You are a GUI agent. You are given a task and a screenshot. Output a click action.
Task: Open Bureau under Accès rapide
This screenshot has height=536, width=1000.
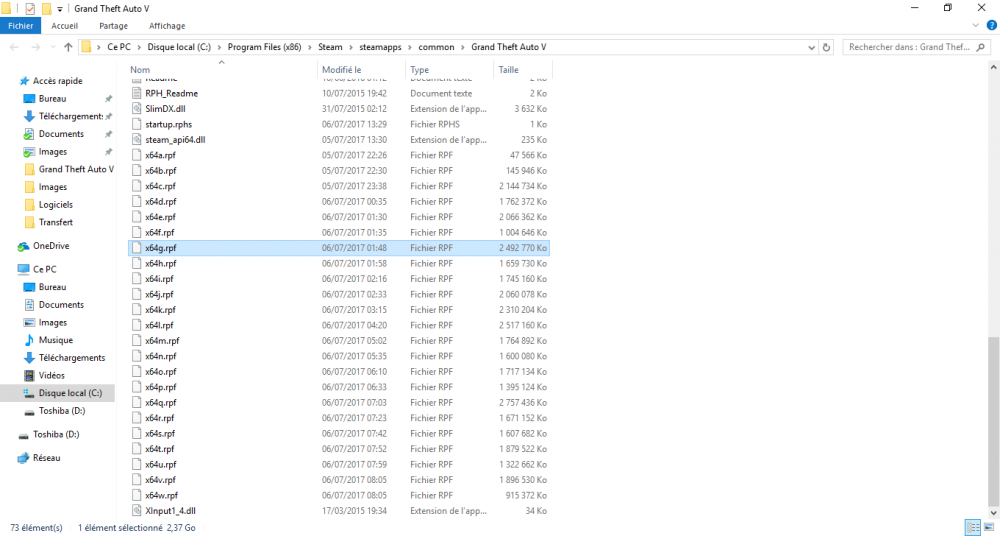52,99
